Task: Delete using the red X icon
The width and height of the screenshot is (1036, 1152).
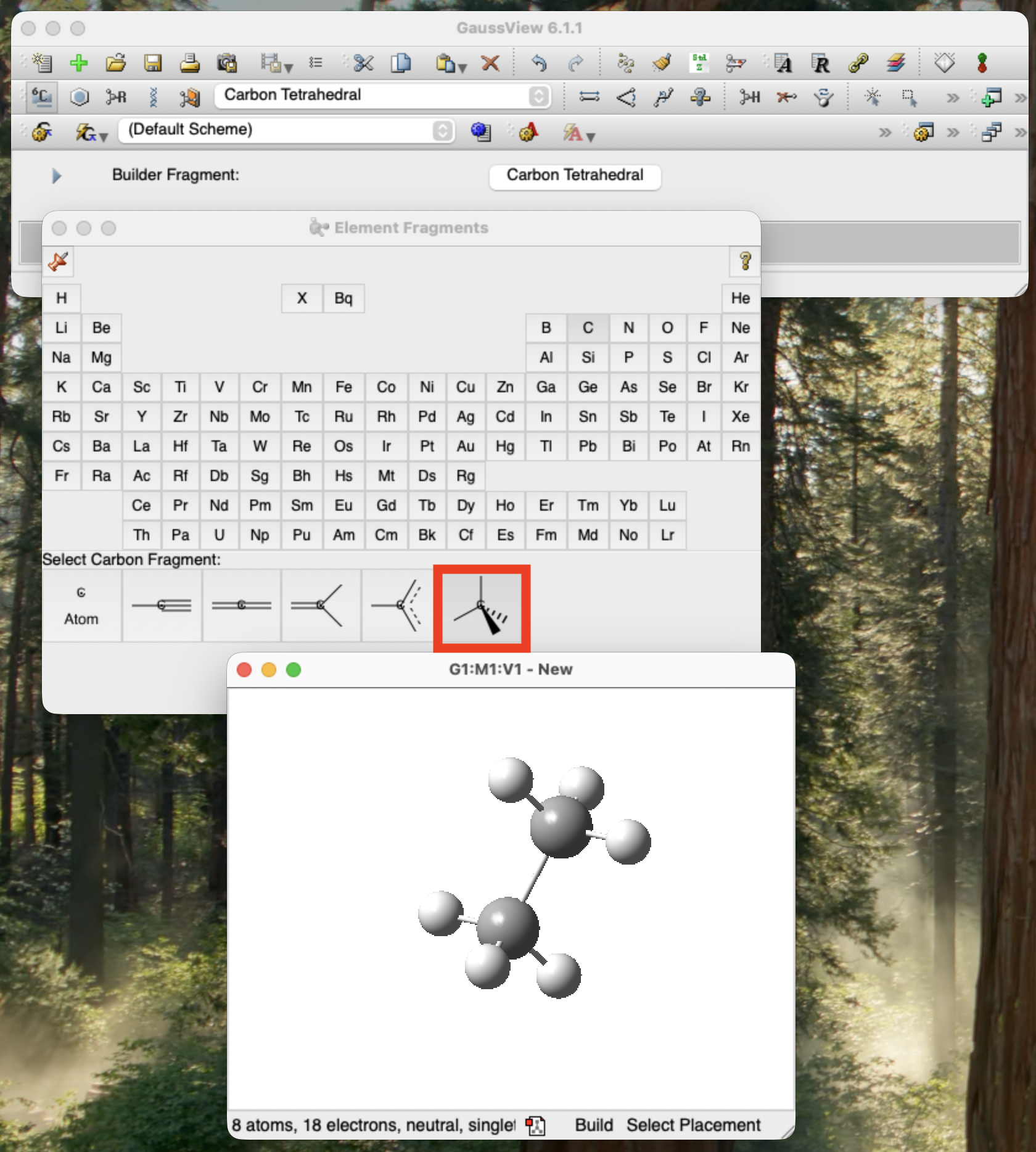Action: [490, 63]
